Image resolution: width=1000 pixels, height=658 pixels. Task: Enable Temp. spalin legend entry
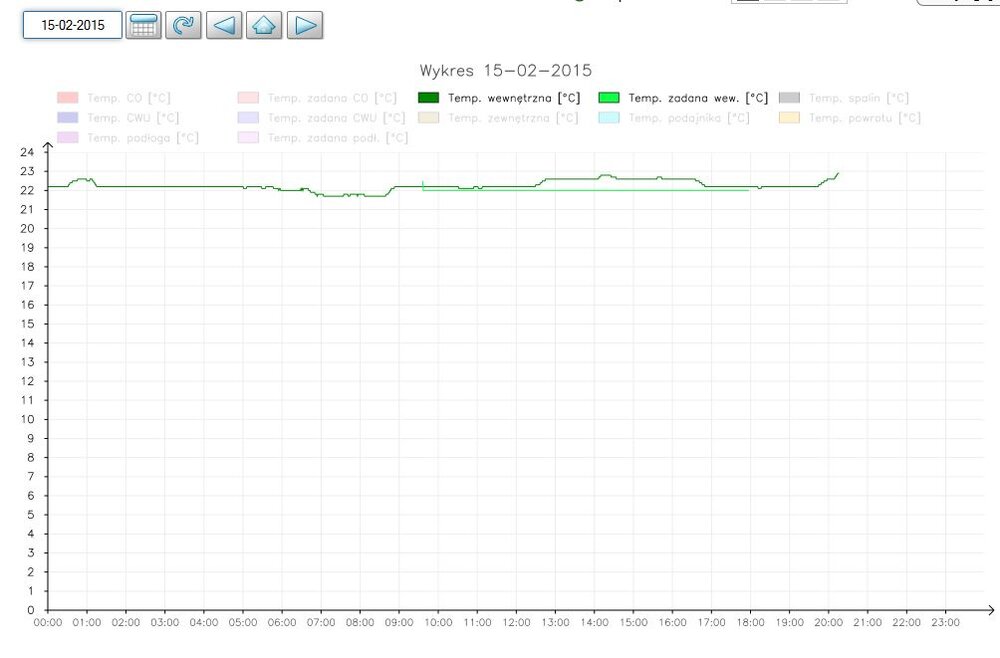coord(843,98)
